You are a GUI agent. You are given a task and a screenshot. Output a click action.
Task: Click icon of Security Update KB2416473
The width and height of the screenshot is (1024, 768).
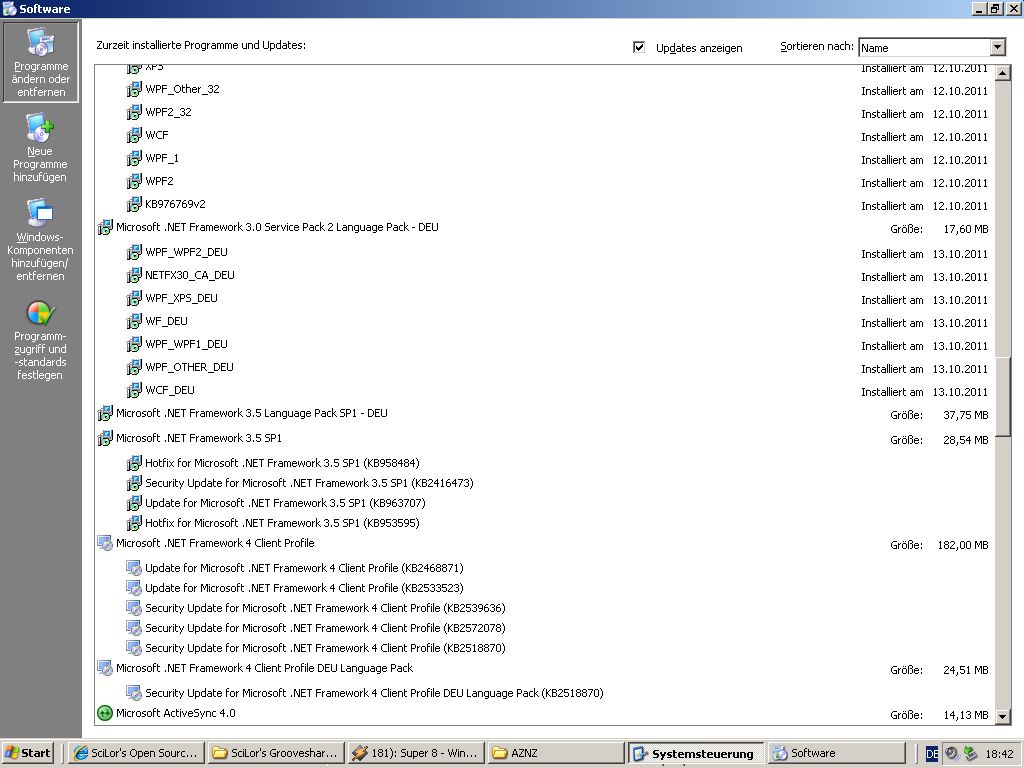pyautogui.click(x=134, y=483)
